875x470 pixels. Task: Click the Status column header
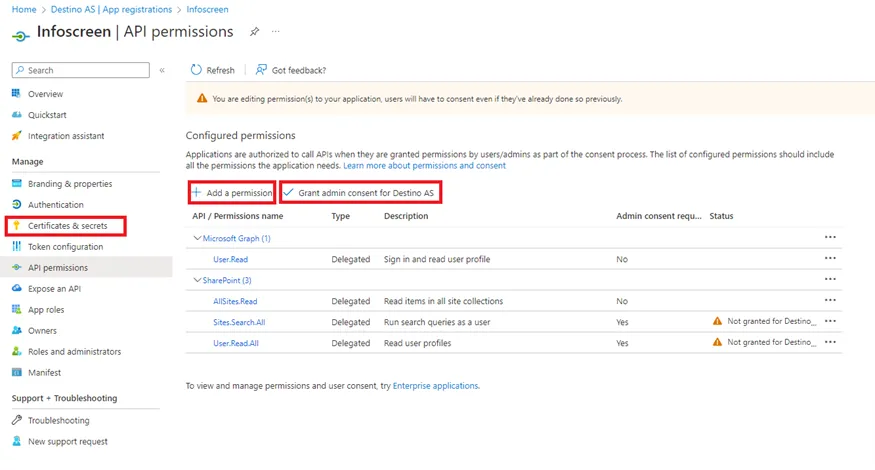click(721, 216)
